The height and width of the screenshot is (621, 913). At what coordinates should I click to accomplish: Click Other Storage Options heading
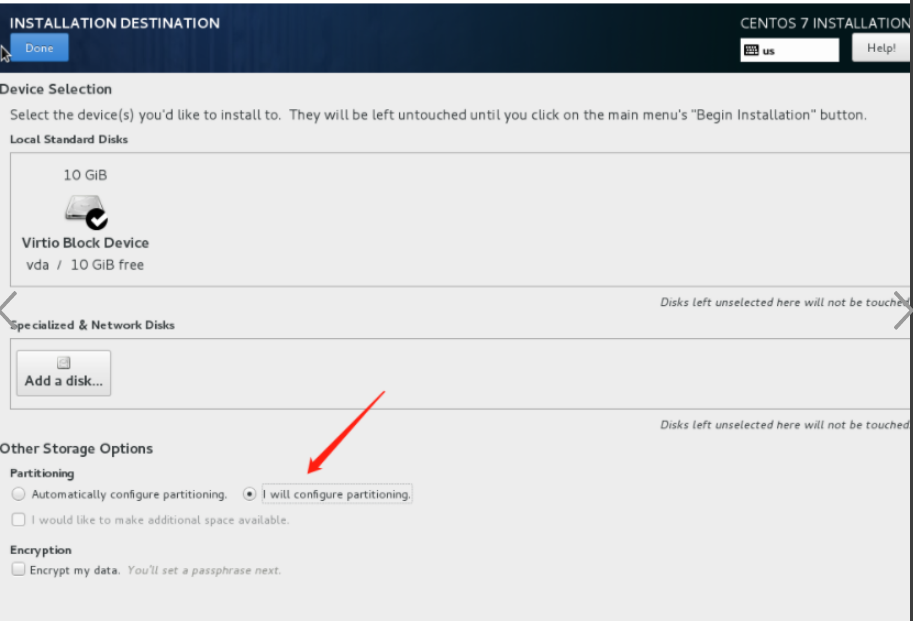[76, 449]
